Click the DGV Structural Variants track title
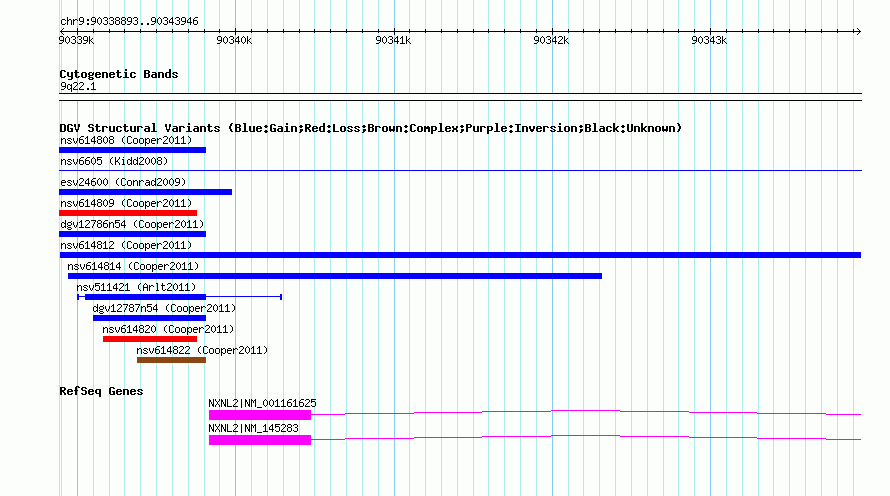The height and width of the screenshot is (496, 890). [x=371, y=128]
